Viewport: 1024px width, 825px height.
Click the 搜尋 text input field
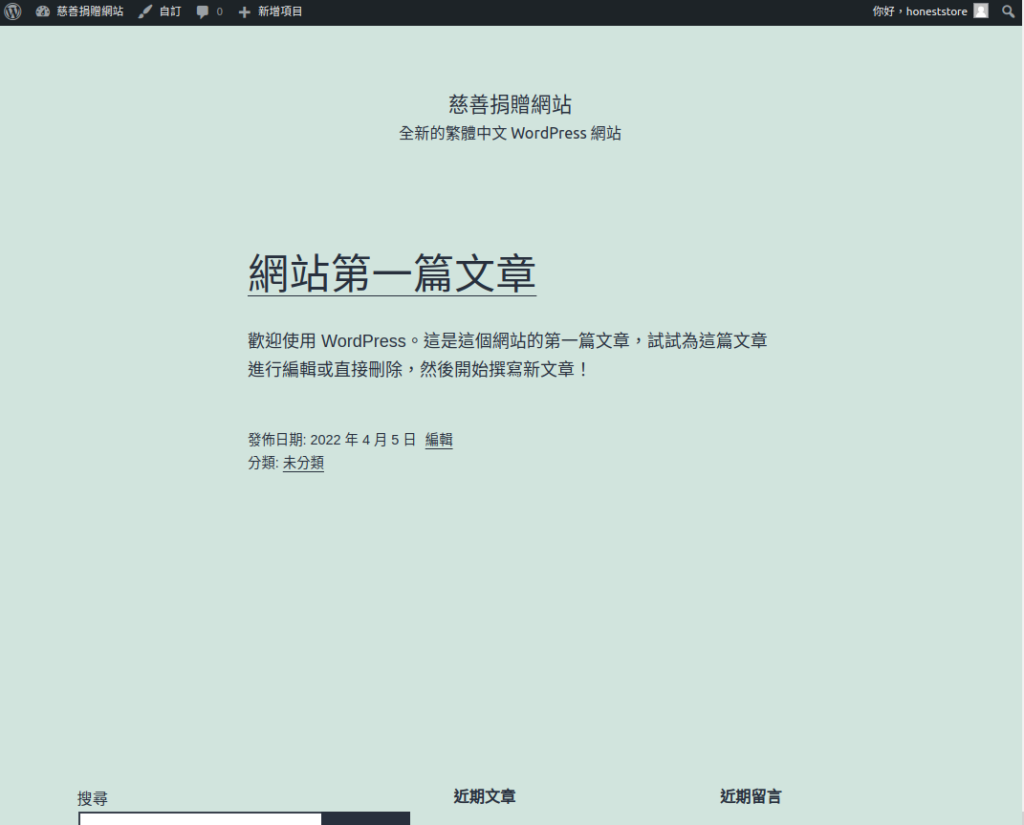tap(200, 819)
